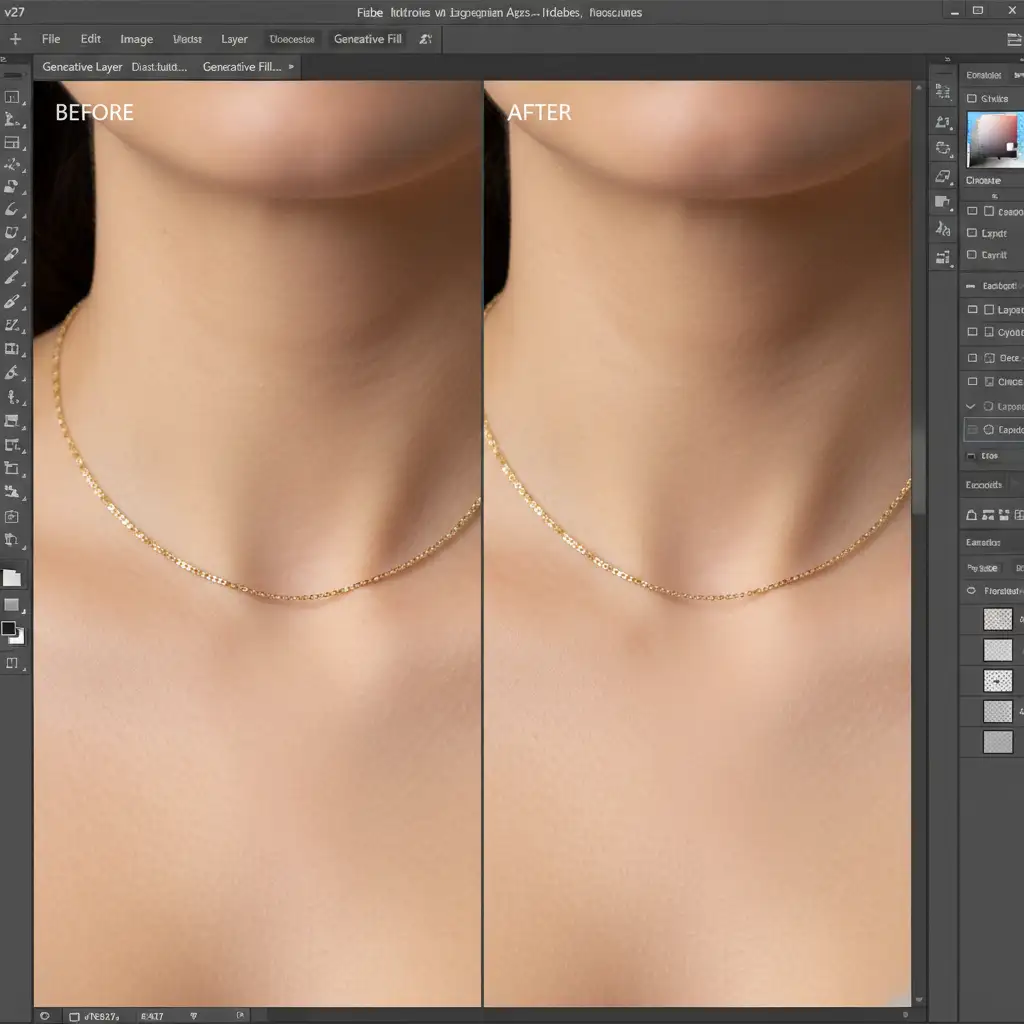Switch to the Generative Layer tab
This screenshot has height=1024, width=1024.
pyautogui.click(x=82, y=67)
